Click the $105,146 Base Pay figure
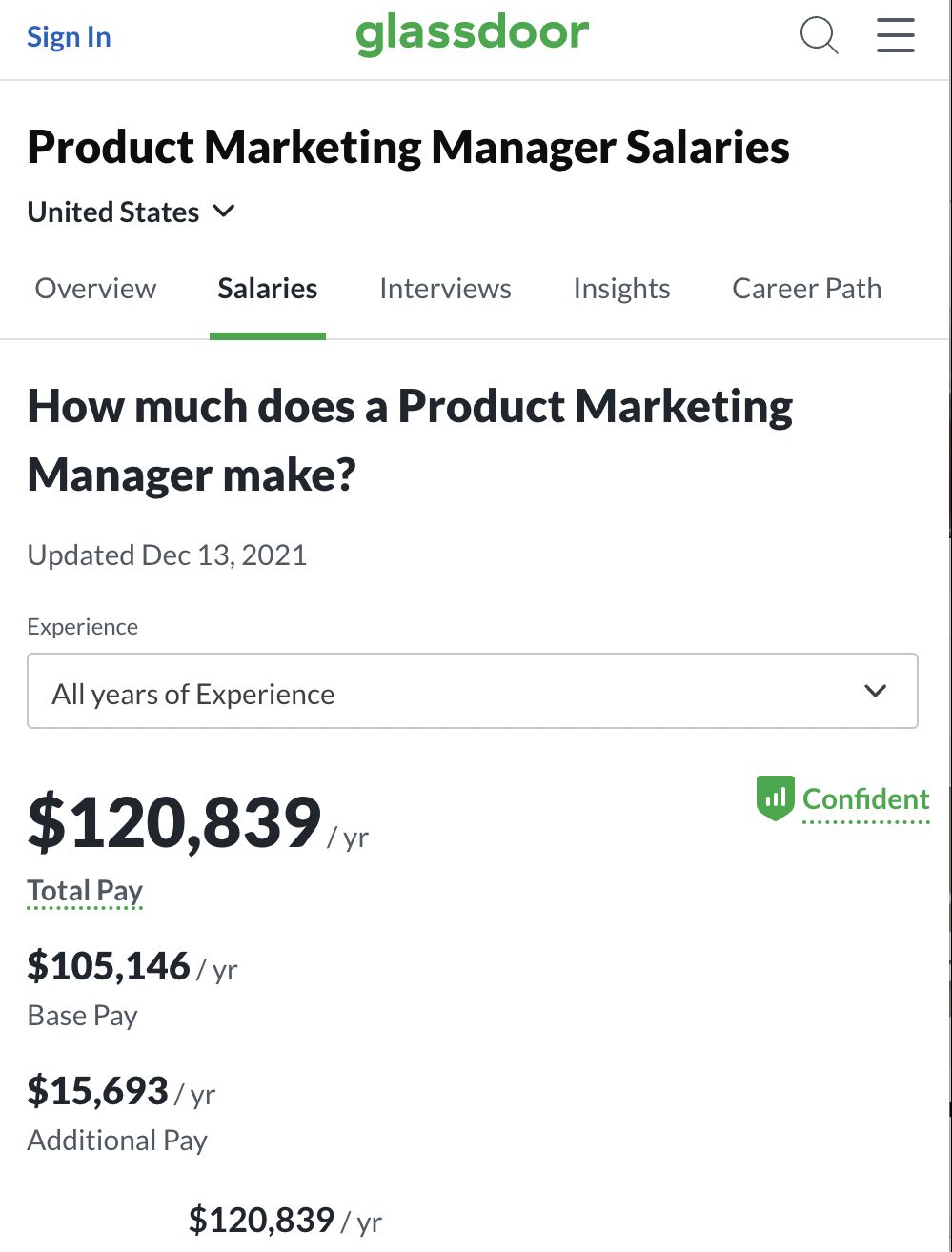 [109, 966]
